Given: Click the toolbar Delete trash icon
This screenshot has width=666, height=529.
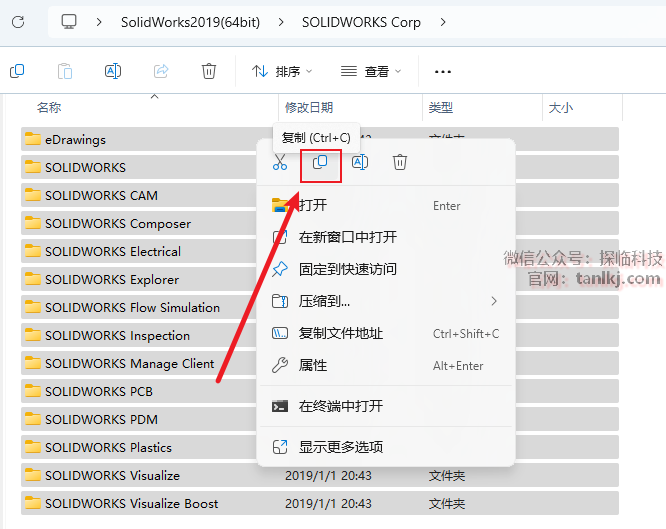Looking at the screenshot, I should pyautogui.click(x=209, y=71).
